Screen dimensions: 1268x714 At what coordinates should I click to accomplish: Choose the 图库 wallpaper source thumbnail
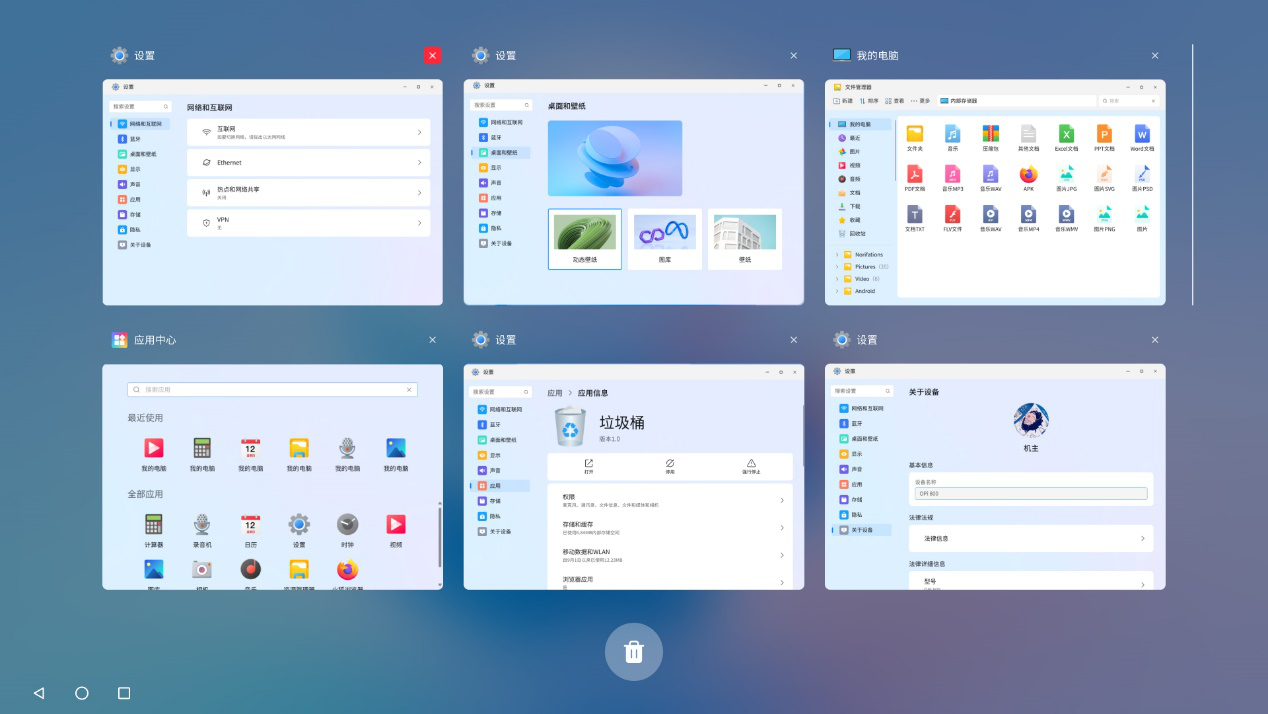[665, 239]
